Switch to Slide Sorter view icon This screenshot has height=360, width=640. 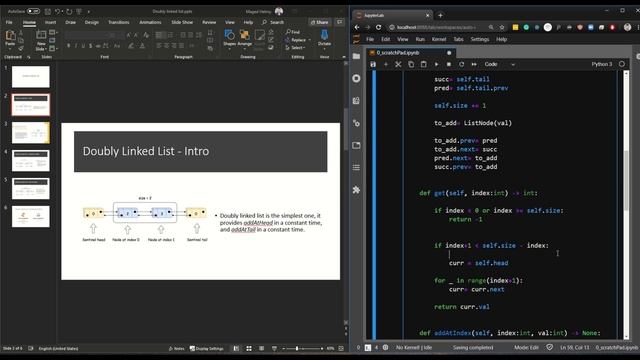249,349
